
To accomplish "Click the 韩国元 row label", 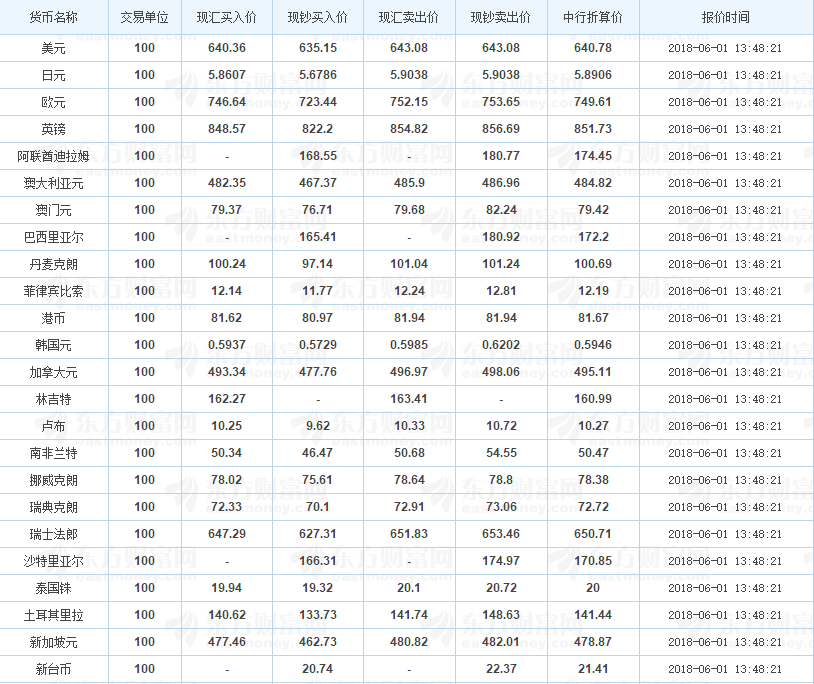I will (53, 345).
